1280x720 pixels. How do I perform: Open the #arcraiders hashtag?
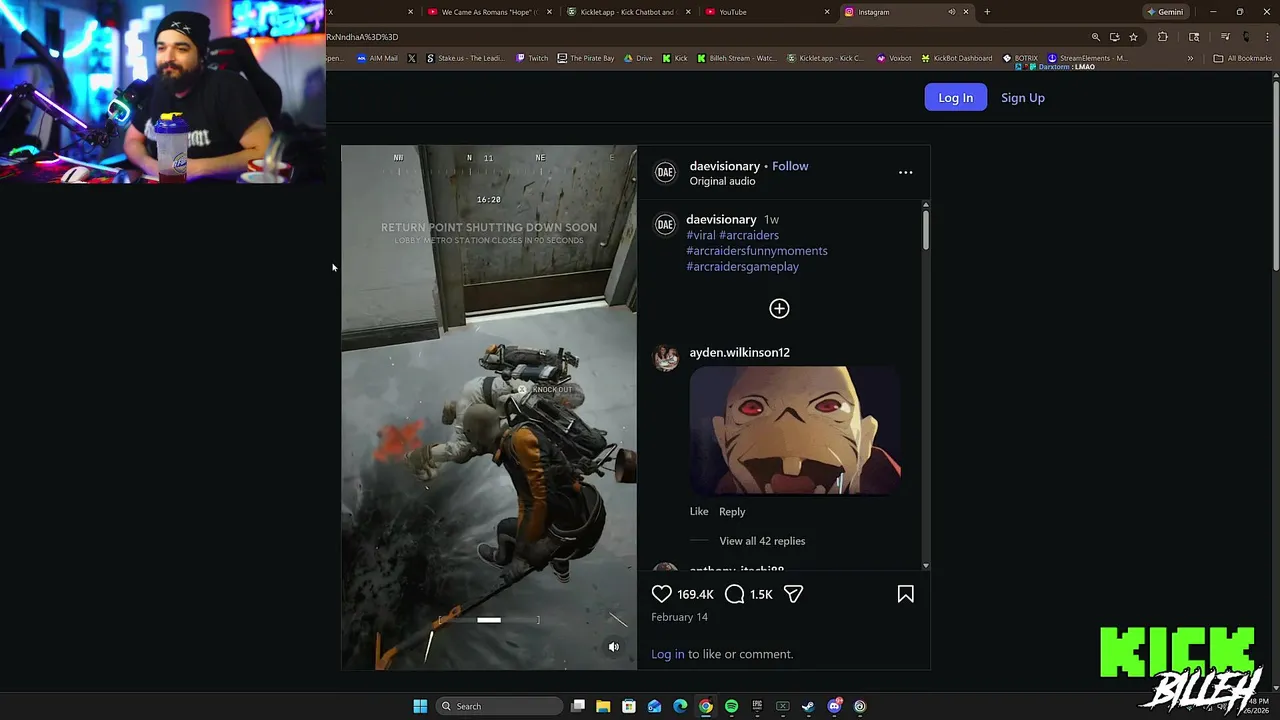pyautogui.click(x=749, y=235)
